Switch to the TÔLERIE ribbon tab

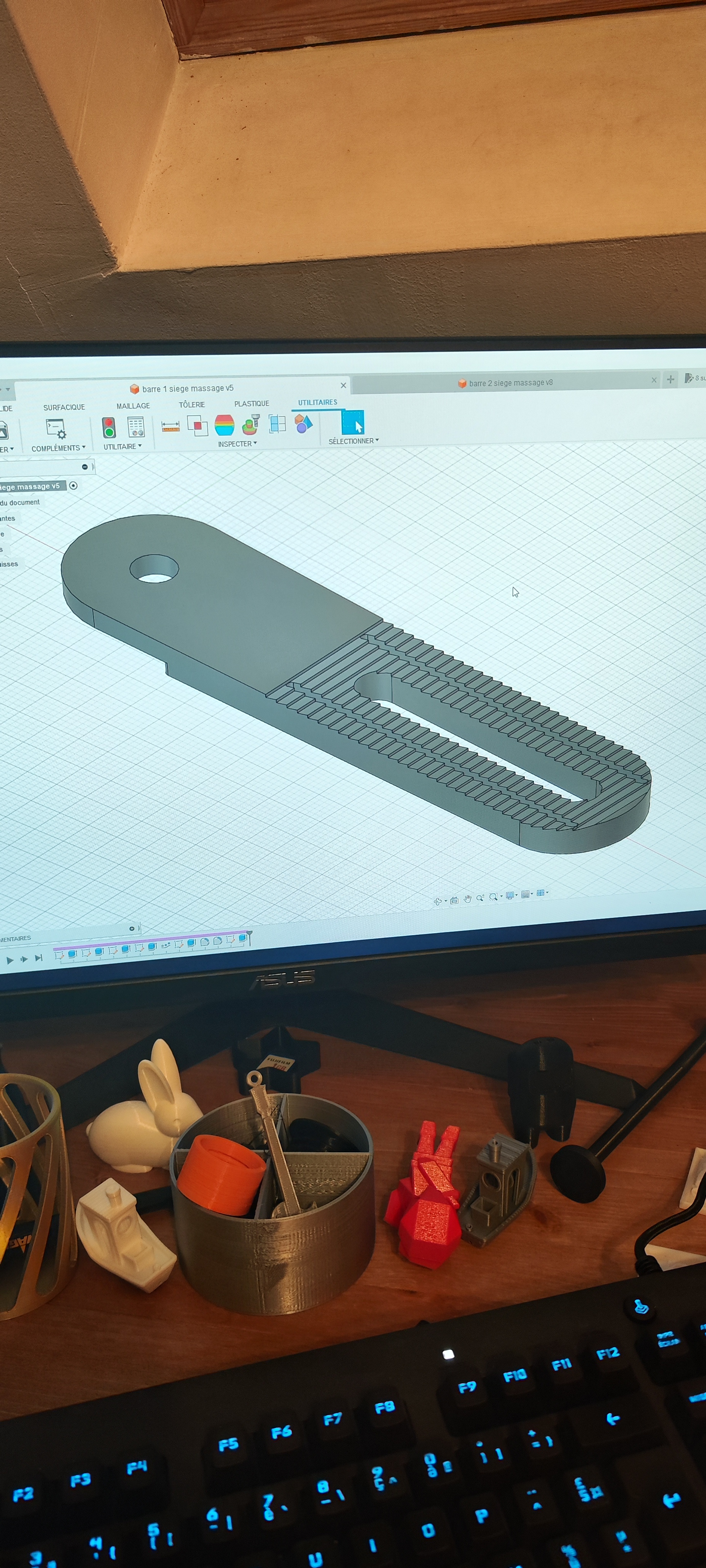(x=192, y=405)
